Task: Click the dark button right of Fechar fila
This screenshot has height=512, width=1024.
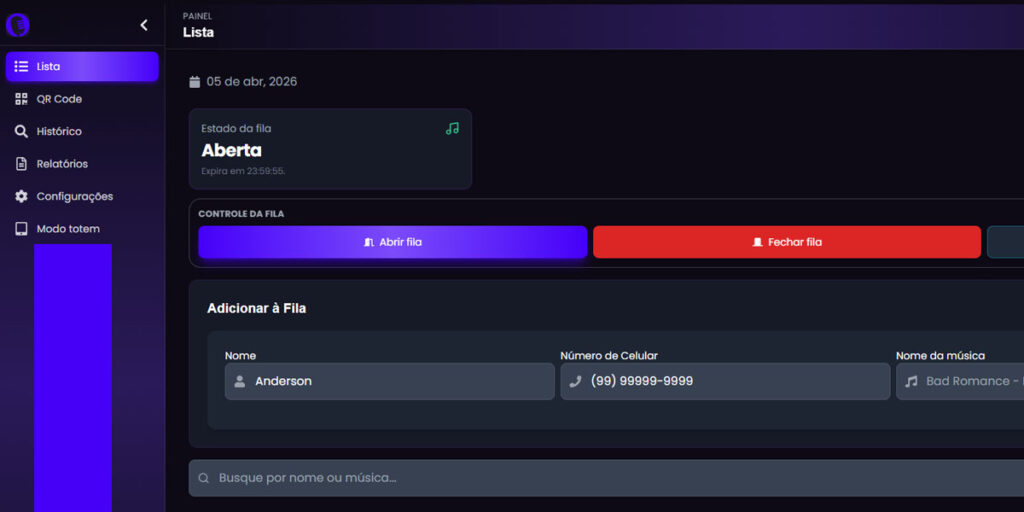Action: (x=1005, y=242)
